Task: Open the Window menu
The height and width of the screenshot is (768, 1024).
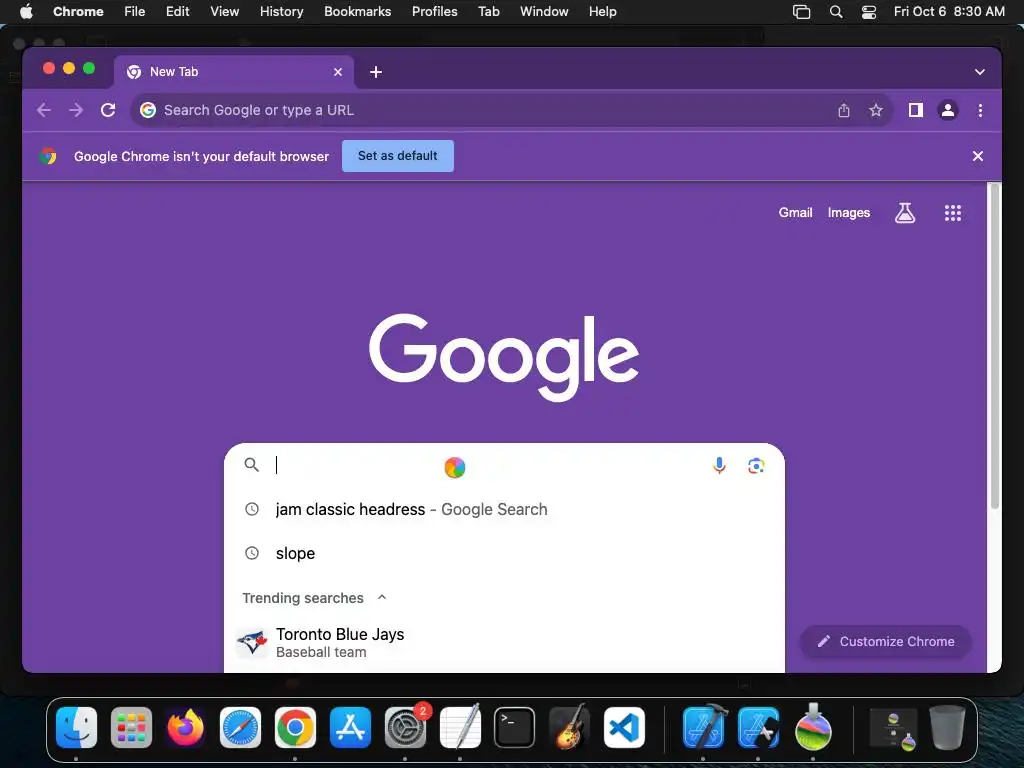Action: (x=544, y=12)
